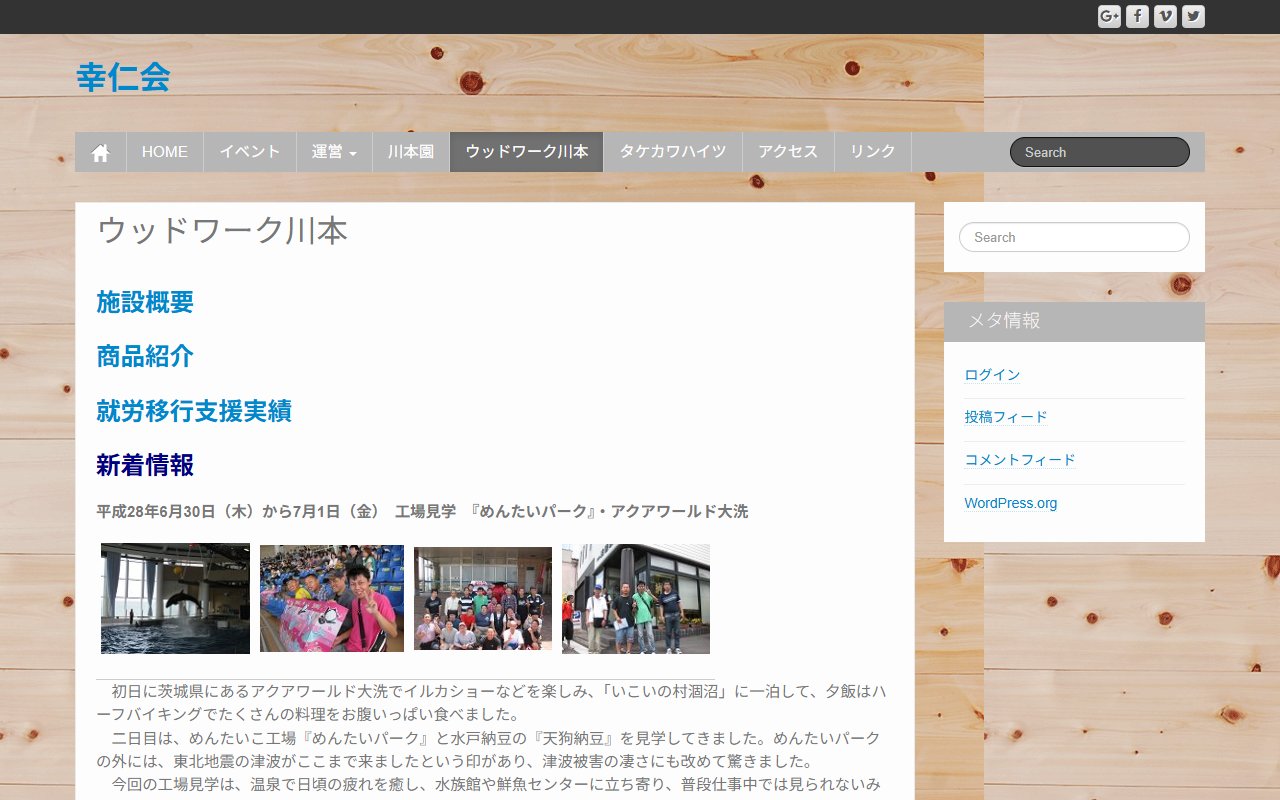Click the home icon in navigation bar
Image resolution: width=1280 pixels, height=800 pixels.
click(x=100, y=152)
